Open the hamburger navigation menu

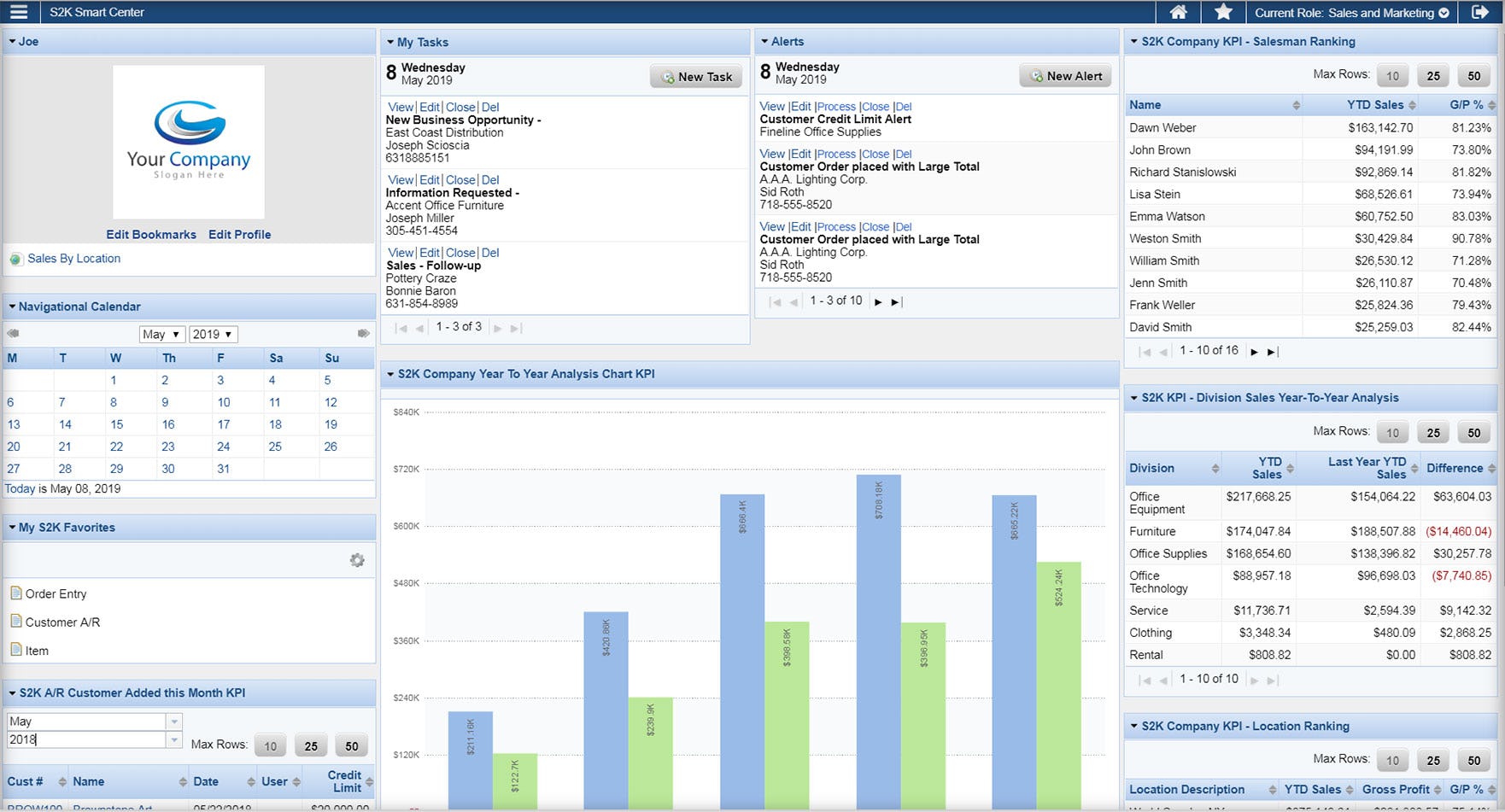click(18, 12)
